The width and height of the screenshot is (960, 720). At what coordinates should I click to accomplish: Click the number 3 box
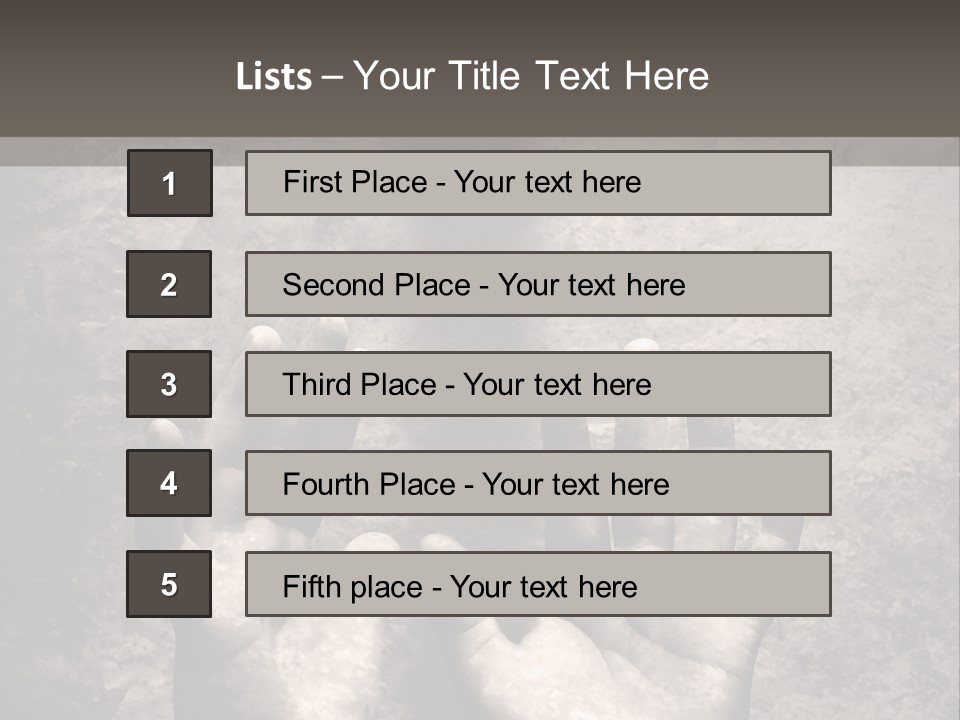[169, 384]
